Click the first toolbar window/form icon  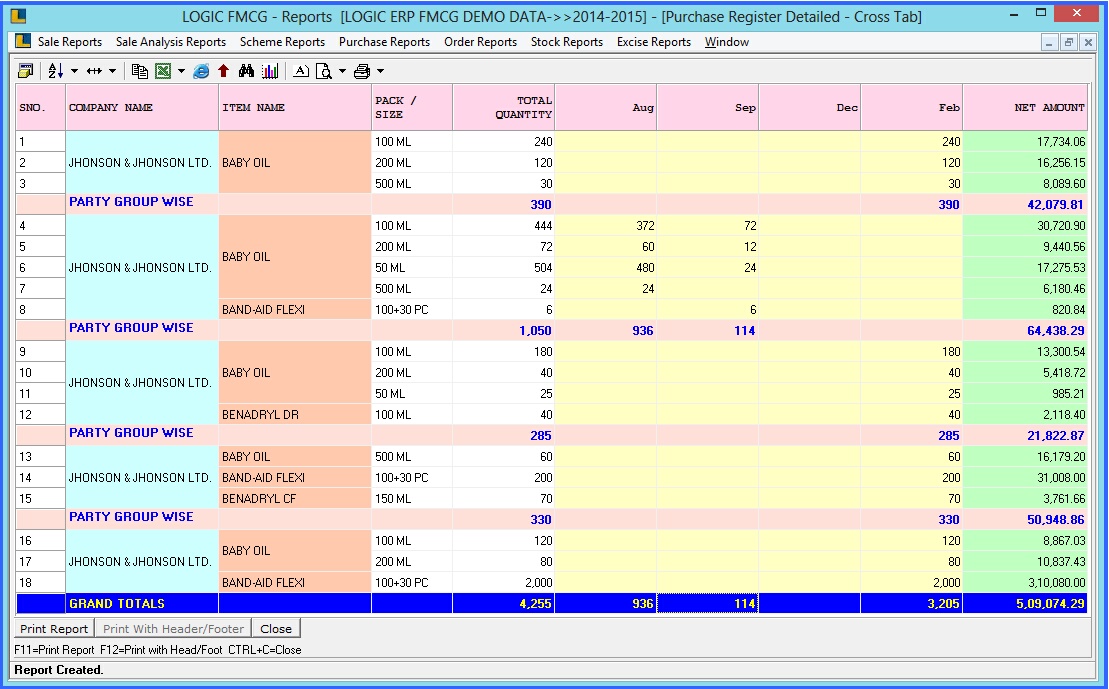click(25, 71)
